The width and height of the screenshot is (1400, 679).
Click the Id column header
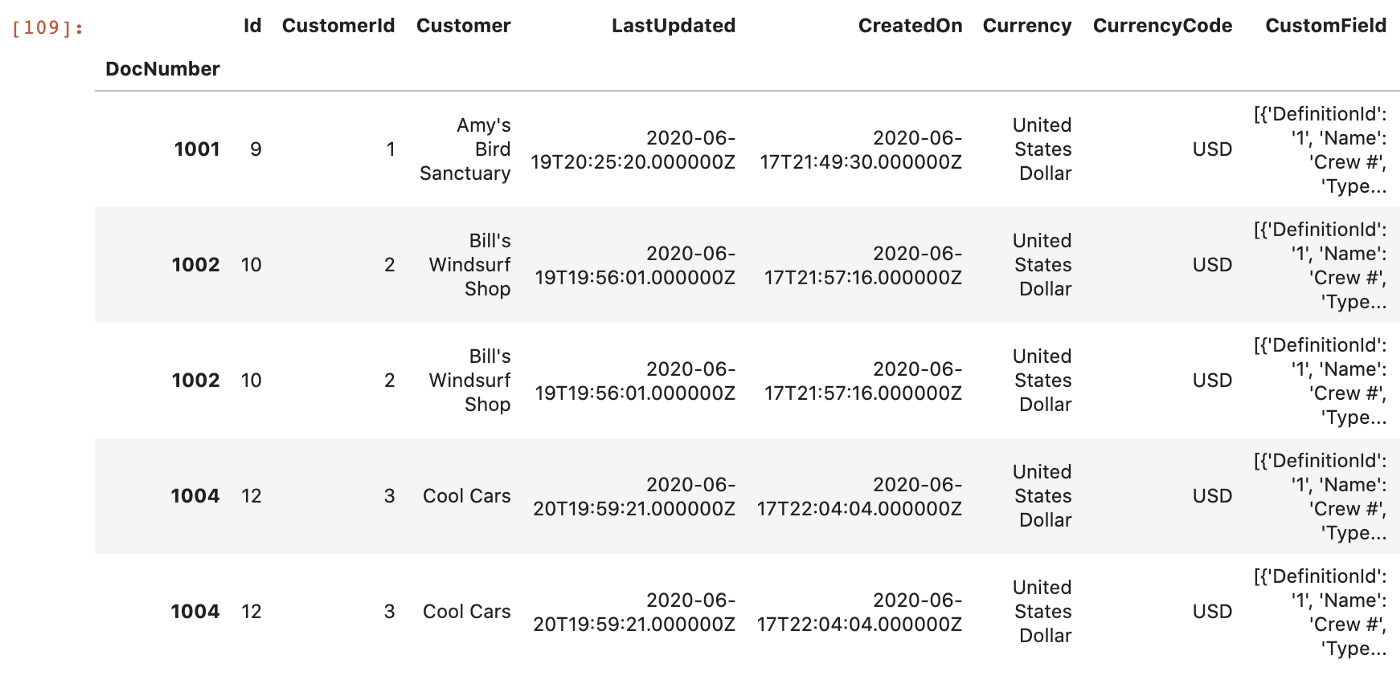(252, 26)
